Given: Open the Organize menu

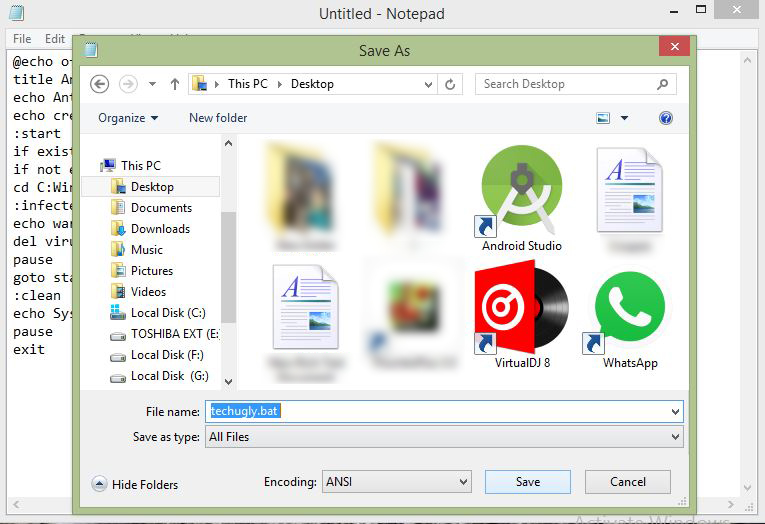Looking at the screenshot, I should click(x=128, y=118).
